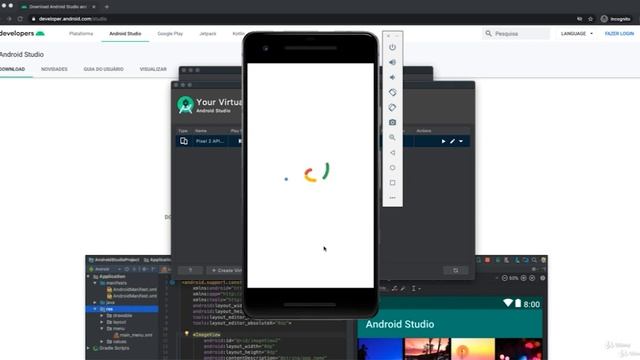
Task: Open emulator extended controls (three dots)
Action: [x=392, y=198]
